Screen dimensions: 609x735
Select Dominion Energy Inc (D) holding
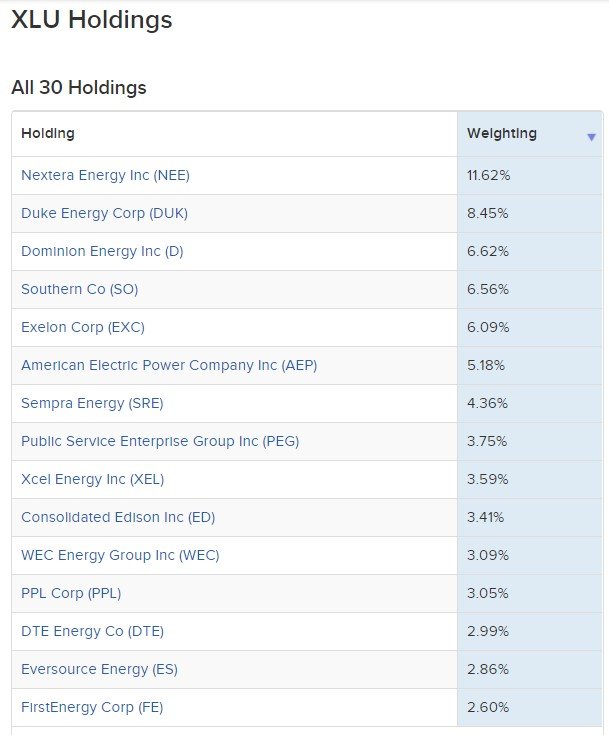pos(102,251)
